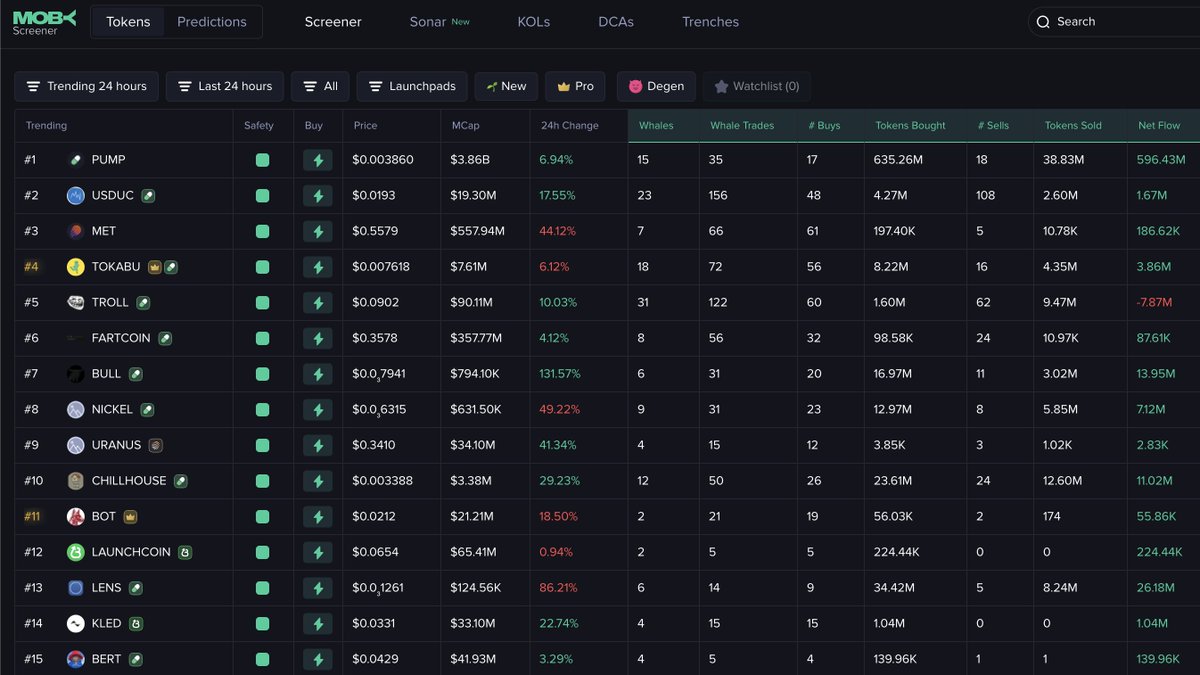This screenshot has width=1200, height=675.
Task: Open the Launchpads filter dropdown
Action: [x=412, y=86]
